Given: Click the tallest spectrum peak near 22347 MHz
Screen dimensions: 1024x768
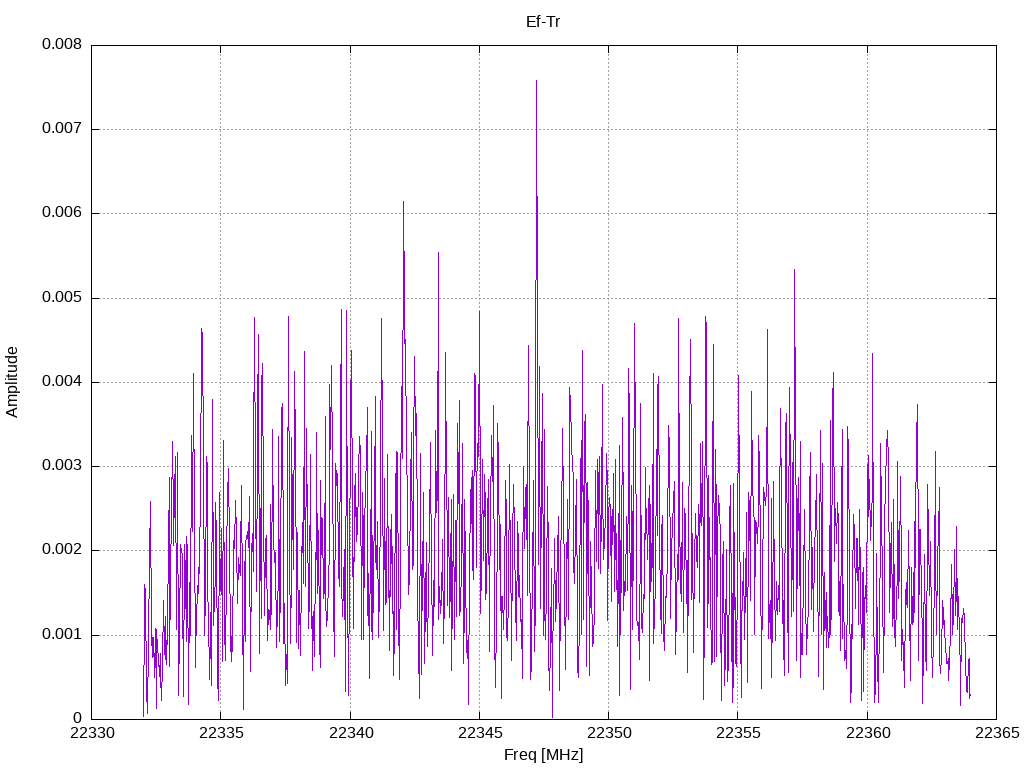Looking at the screenshot, I should [537, 82].
